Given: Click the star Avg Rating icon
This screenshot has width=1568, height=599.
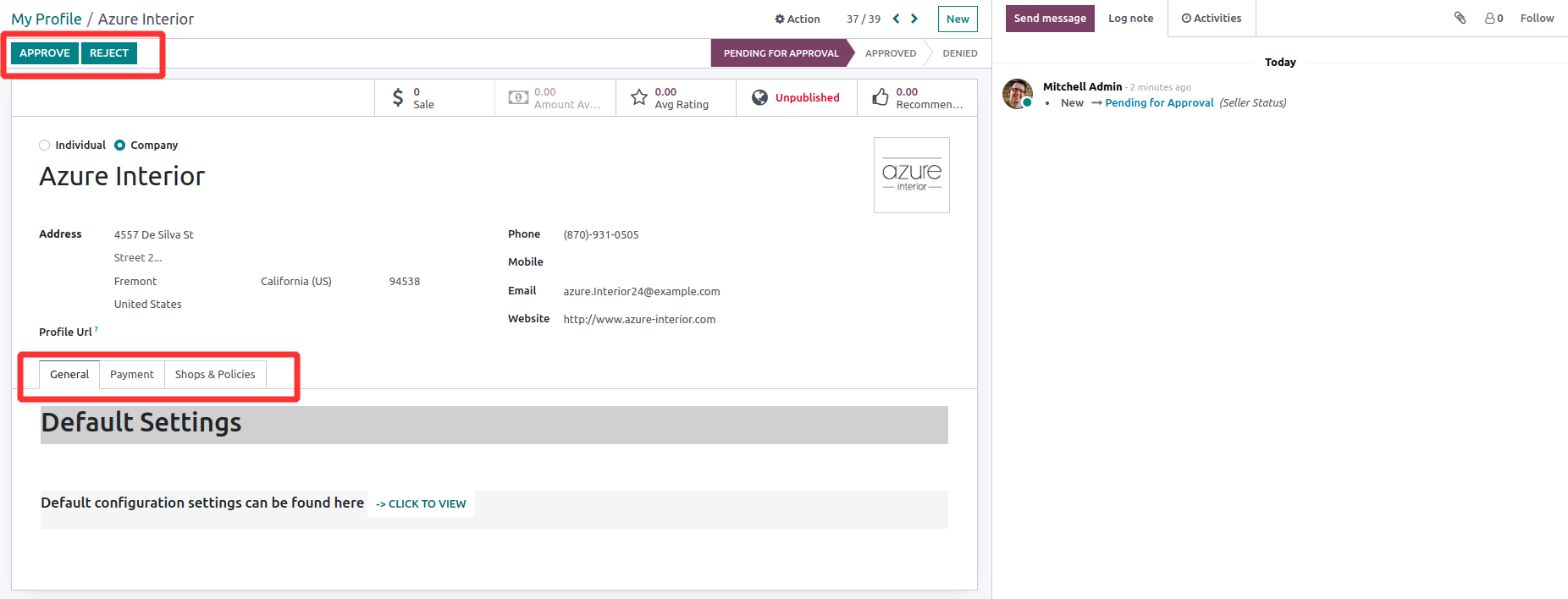Looking at the screenshot, I should pos(639,98).
